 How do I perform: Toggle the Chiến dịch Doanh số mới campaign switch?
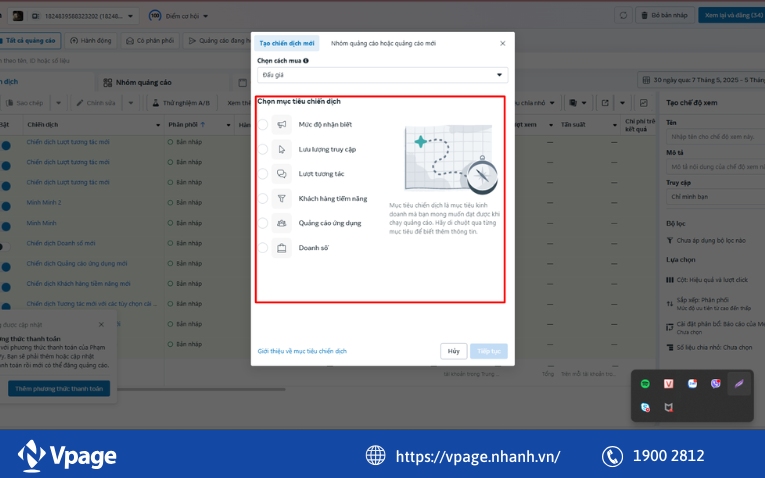[x=4, y=247]
